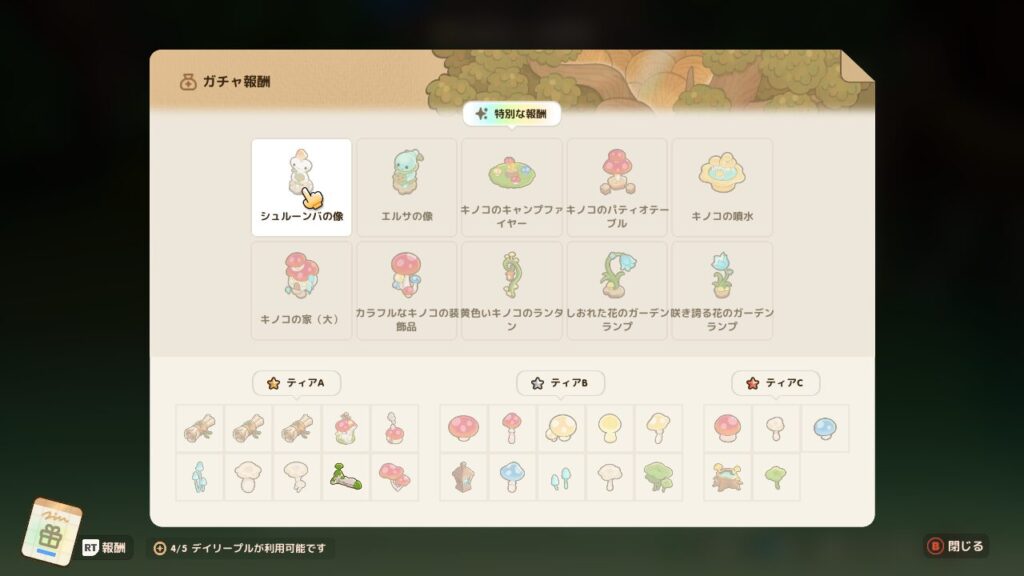Image resolution: width=1024 pixels, height=576 pixels.
Task: Click the 閉じる close button
Action: coord(956,546)
